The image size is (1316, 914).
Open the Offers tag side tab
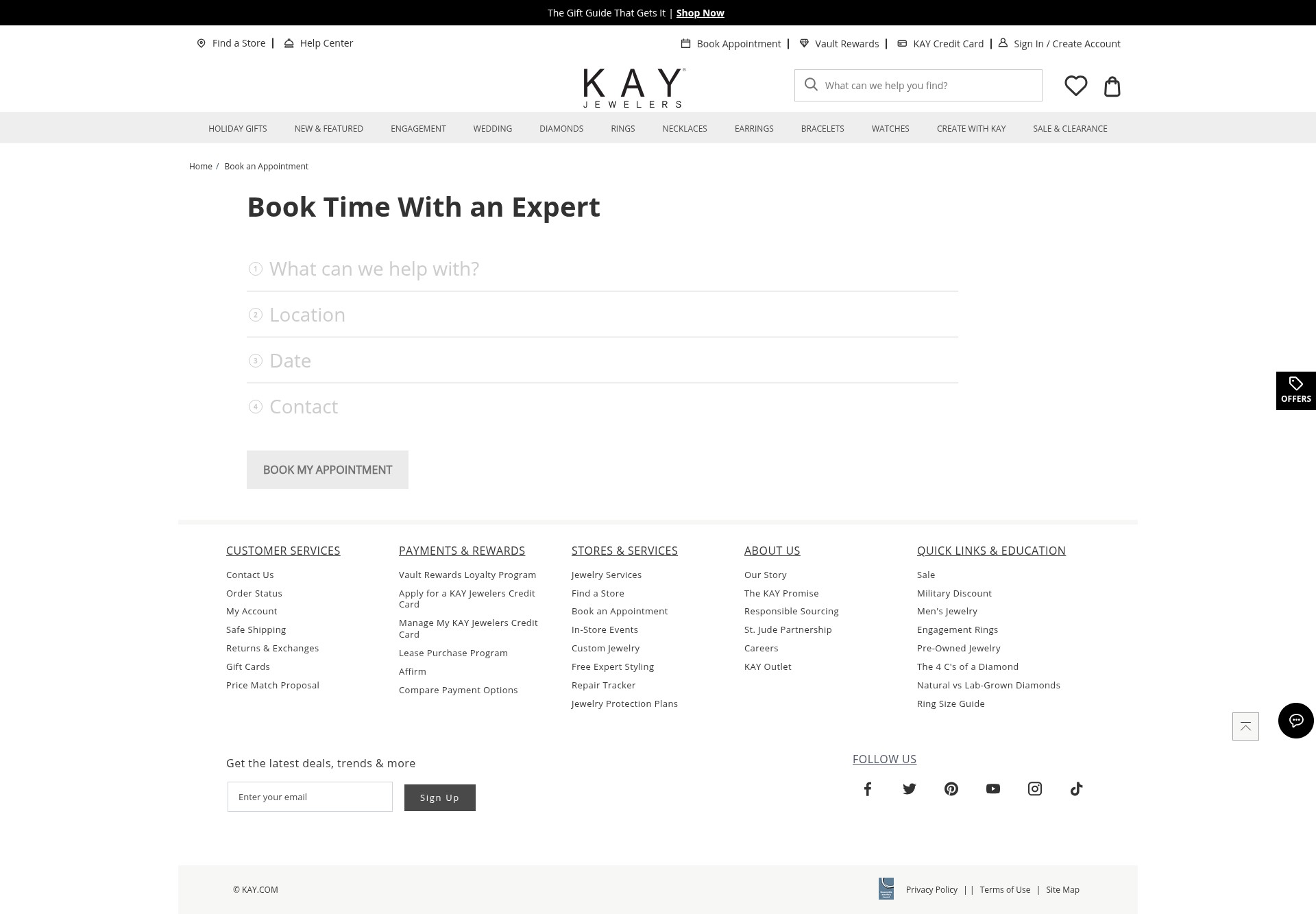pos(1295,390)
